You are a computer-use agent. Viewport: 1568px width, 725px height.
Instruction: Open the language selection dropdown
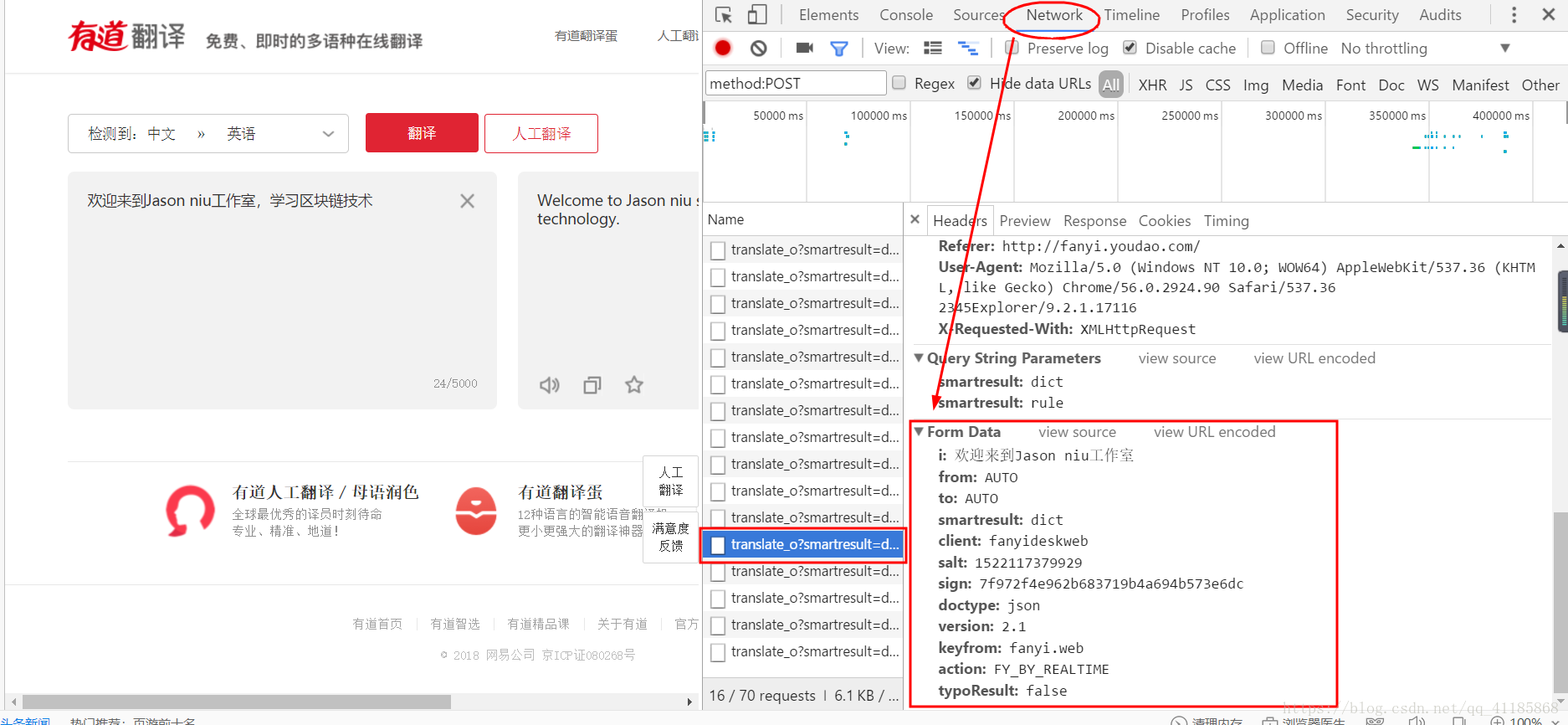(x=208, y=134)
